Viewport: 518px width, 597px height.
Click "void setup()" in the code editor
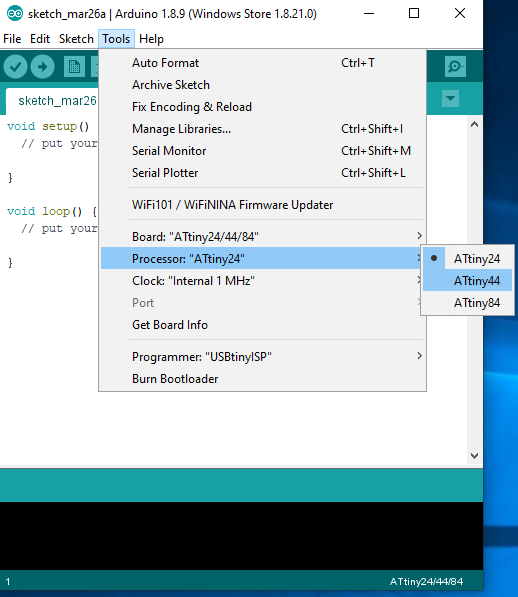coord(48,126)
